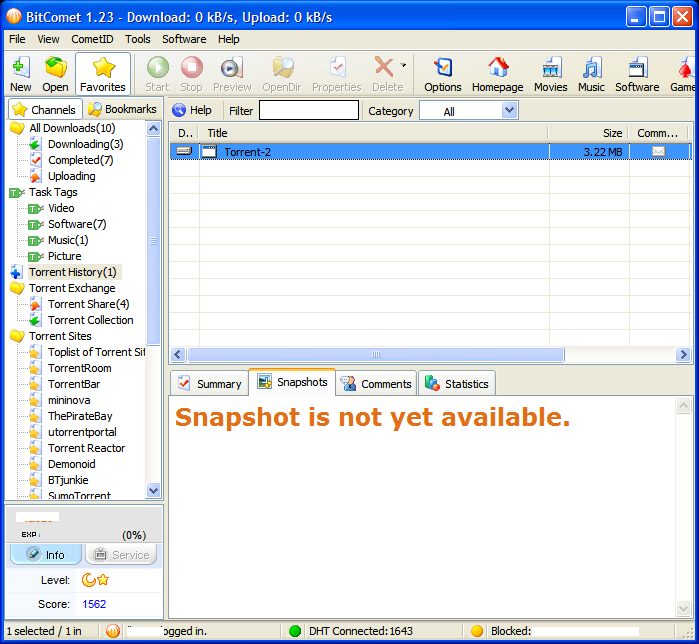Select the Torrent Exchange folder
Image resolution: width=699 pixels, height=644 pixels.
[72, 288]
